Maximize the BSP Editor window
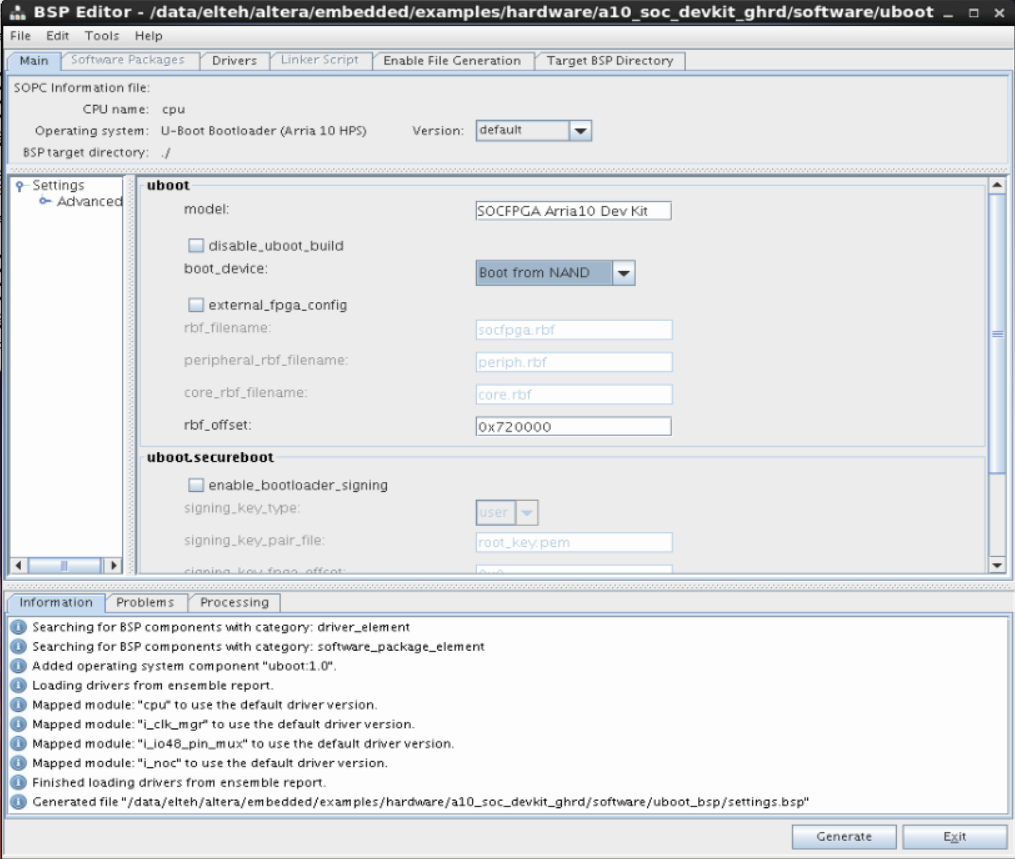 click(974, 13)
